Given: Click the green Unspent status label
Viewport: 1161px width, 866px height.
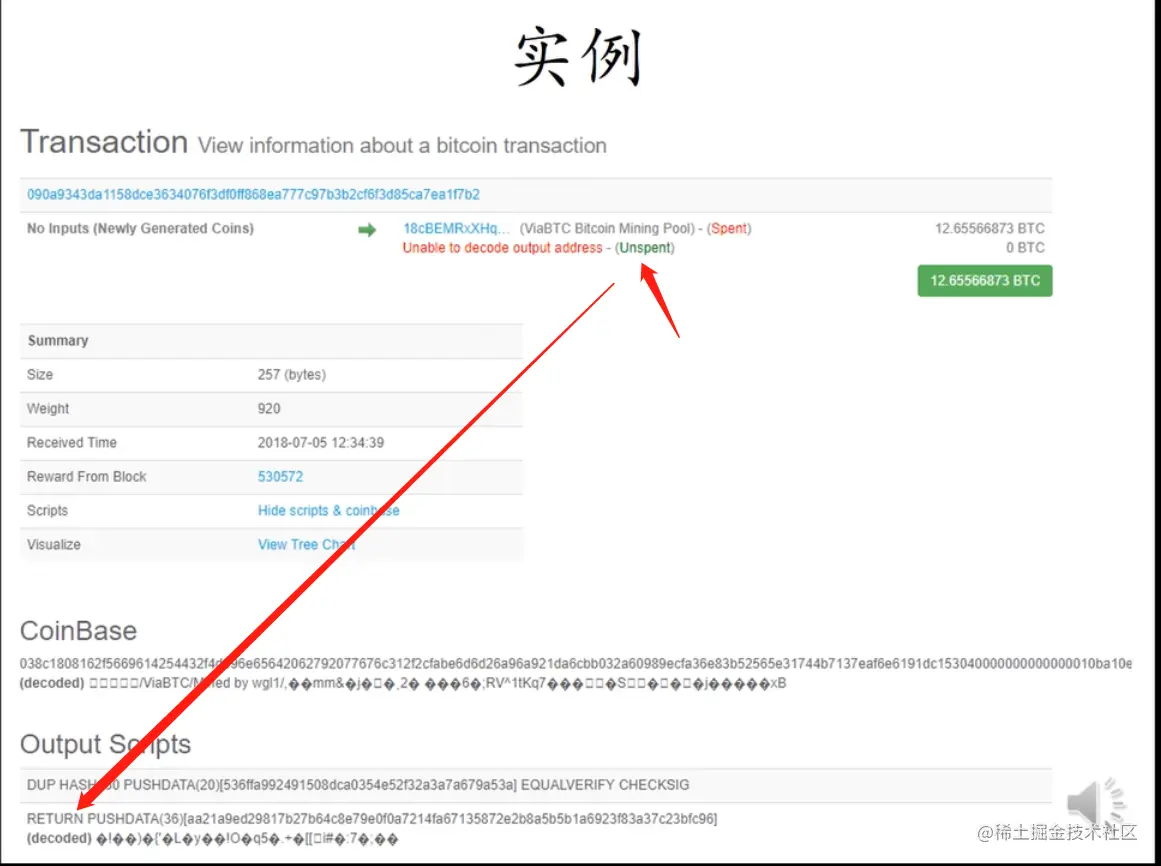Looking at the screenshot, I should (x=646, y=248).
